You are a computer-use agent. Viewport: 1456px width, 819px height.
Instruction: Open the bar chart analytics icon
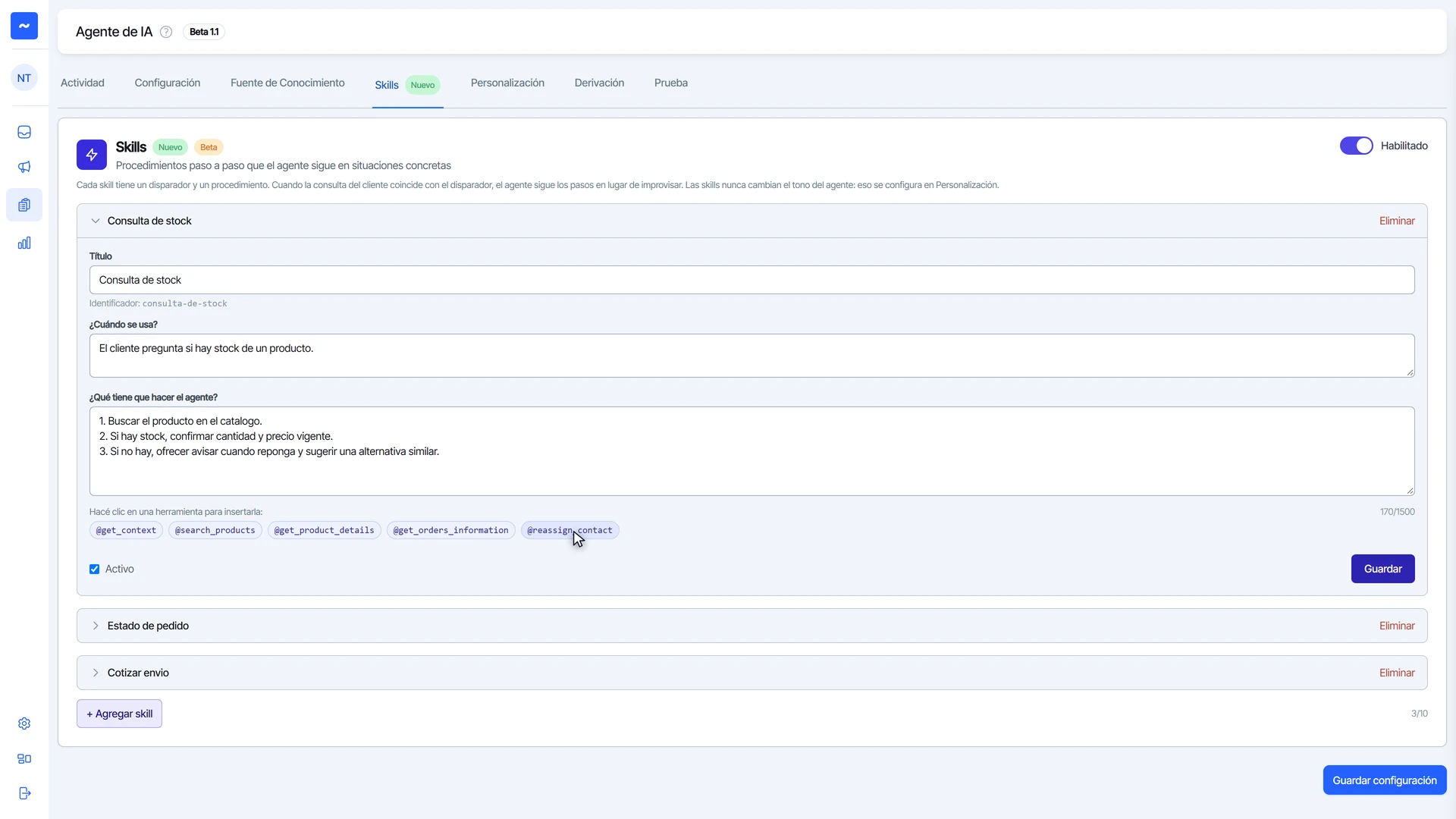pos(24,243)
